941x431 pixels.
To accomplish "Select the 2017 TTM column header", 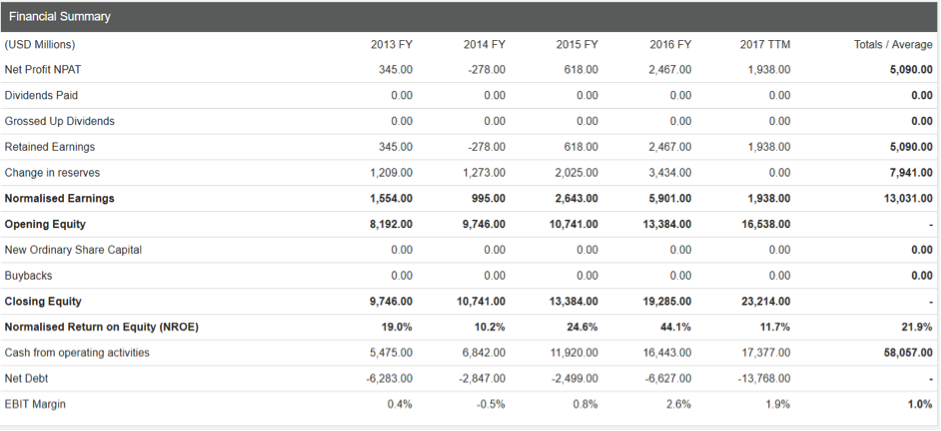I will click(x=764, y=44).
